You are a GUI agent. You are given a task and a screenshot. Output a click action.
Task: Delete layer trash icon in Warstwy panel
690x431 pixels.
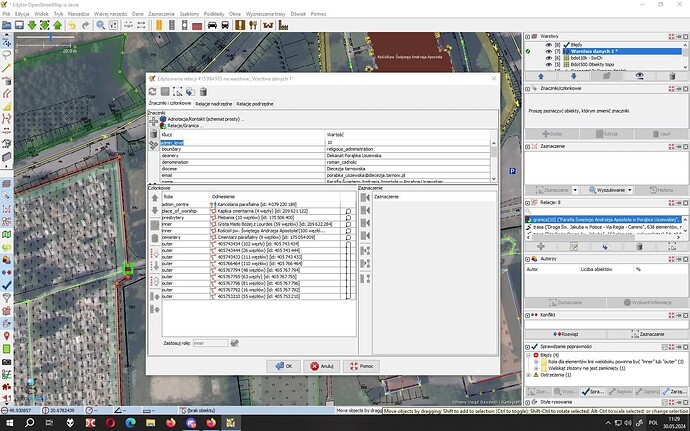pos(672,76)
